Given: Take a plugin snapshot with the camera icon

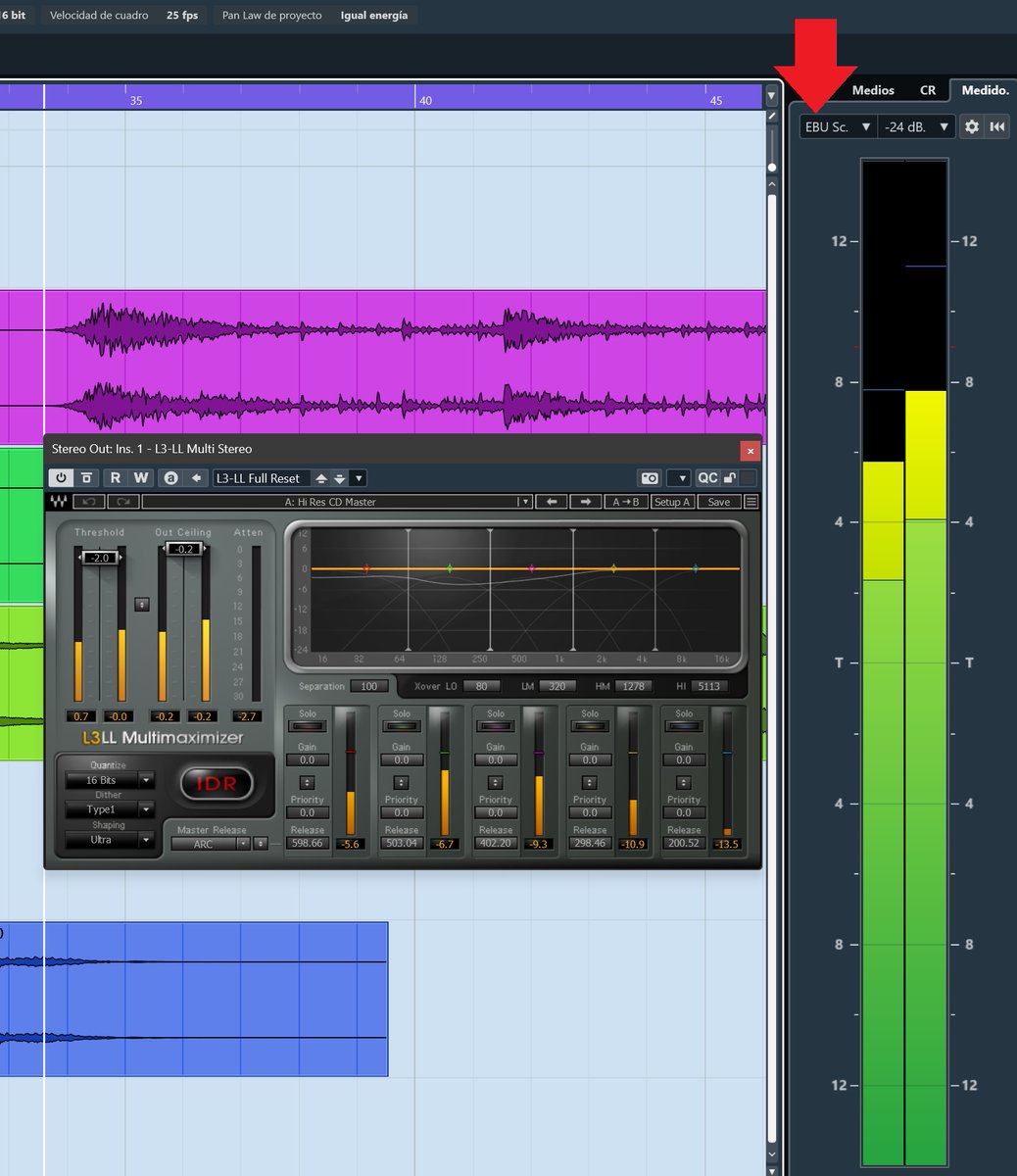Looking at the screenshot, I should [649, 478].
